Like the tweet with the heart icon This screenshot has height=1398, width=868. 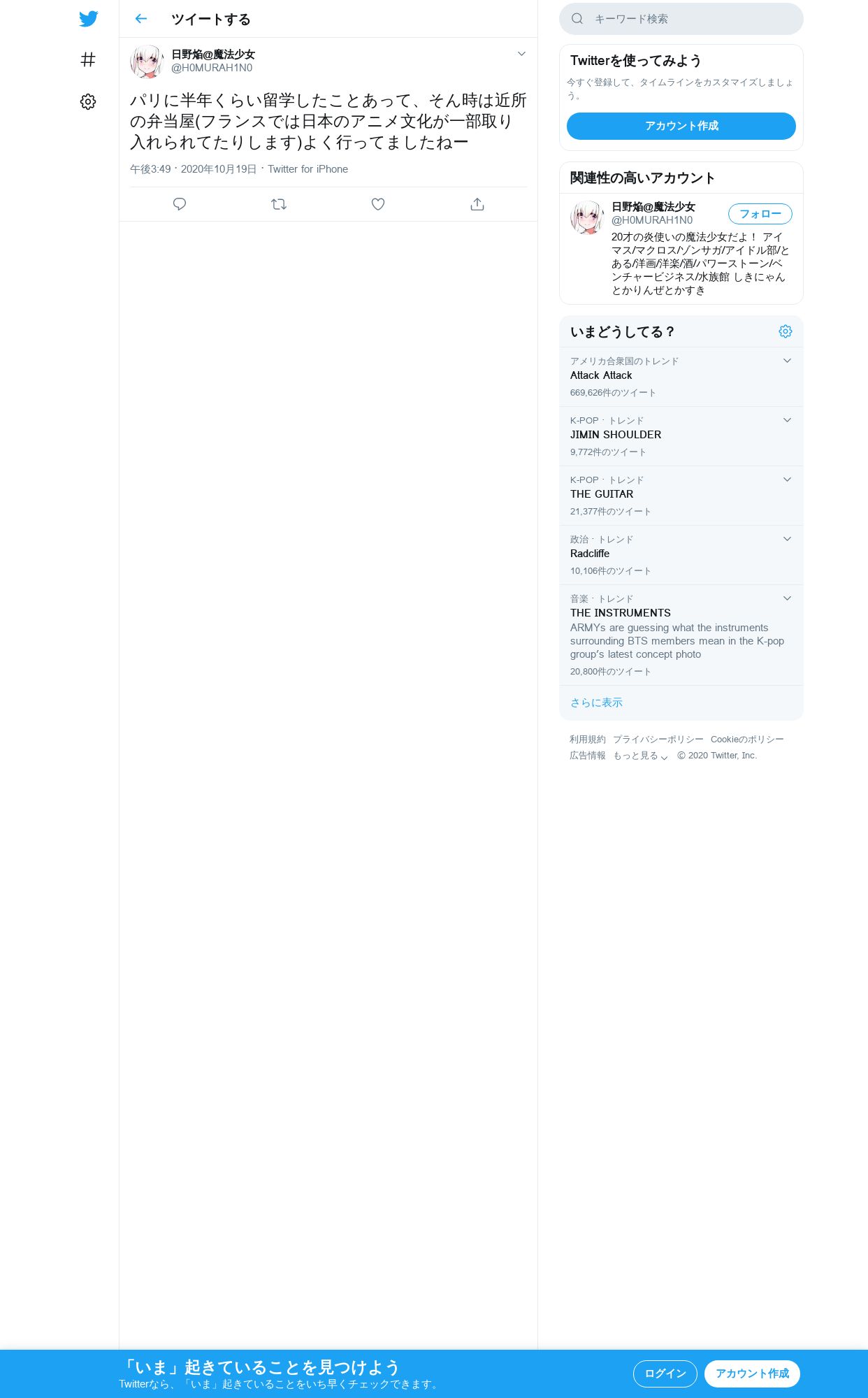coord(378,204)
